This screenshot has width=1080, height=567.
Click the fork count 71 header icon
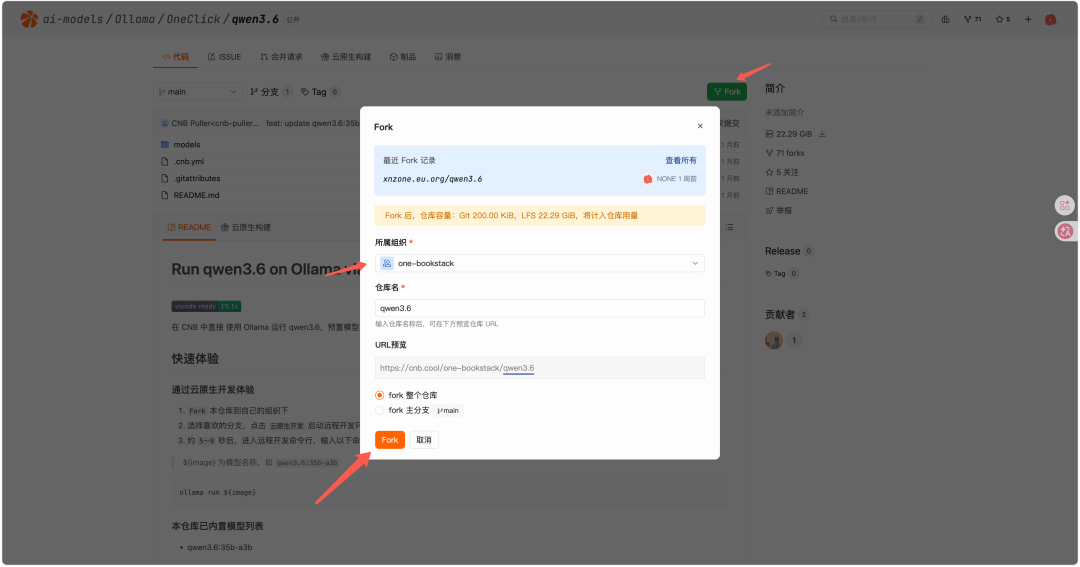click(973, 19)
